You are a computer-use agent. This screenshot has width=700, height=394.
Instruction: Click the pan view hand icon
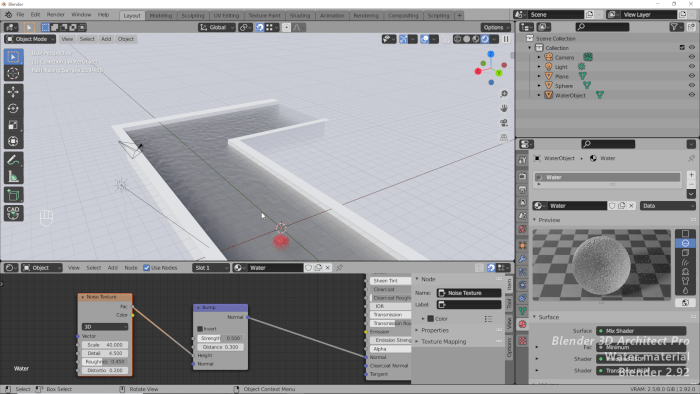tap(504, 108)
